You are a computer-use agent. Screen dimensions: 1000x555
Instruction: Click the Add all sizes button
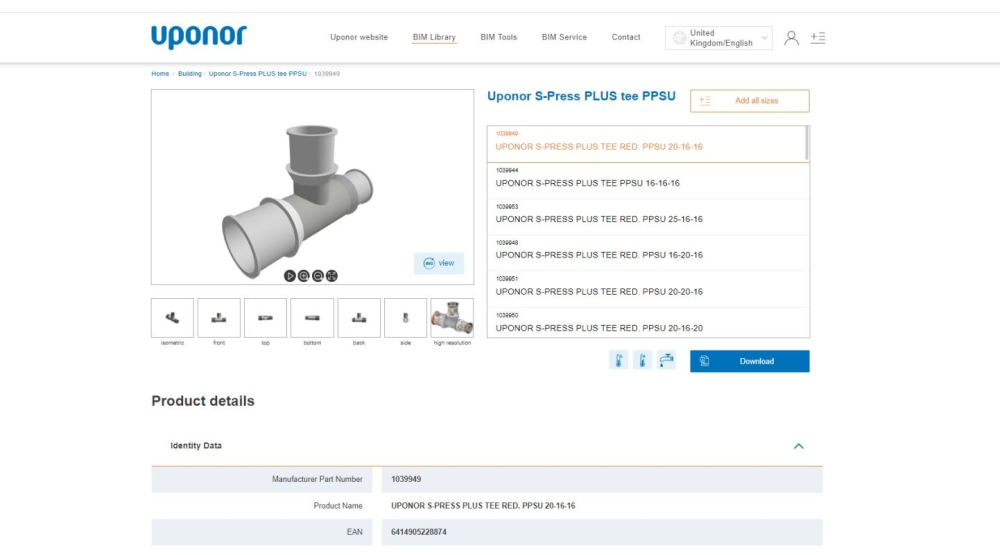(x=749, y=101)
